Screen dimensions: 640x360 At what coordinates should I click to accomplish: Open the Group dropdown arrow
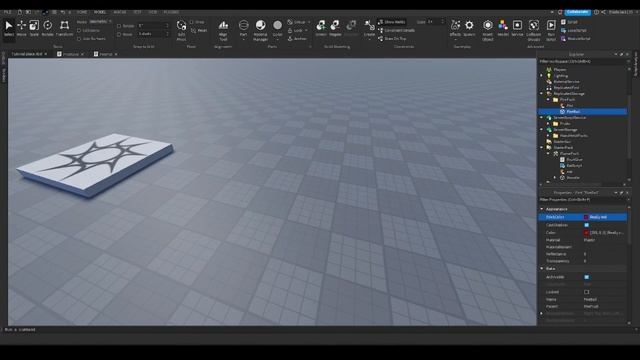(x=309, y=22)
